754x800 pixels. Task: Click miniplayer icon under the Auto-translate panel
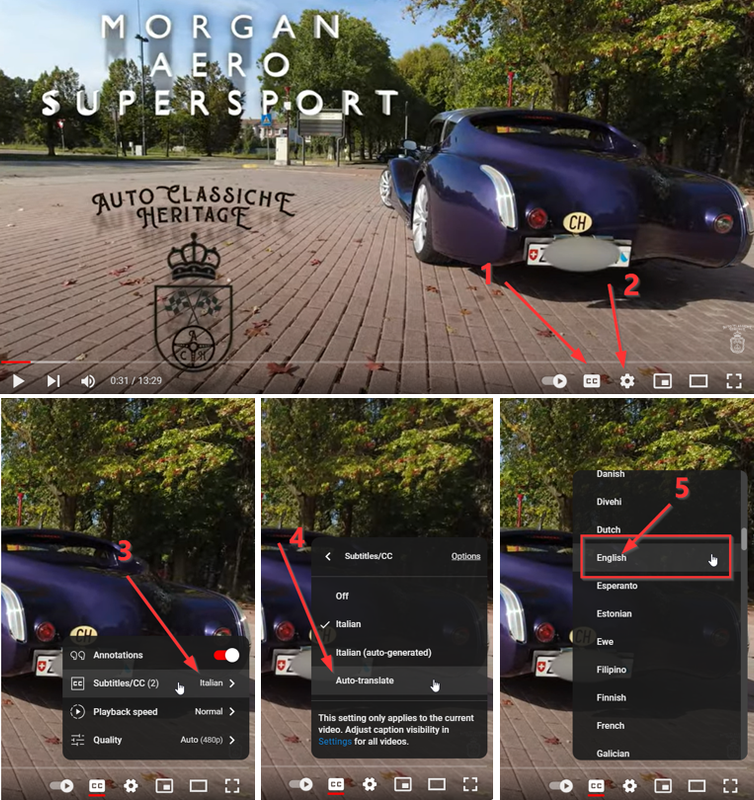click(x=403, y=784)
